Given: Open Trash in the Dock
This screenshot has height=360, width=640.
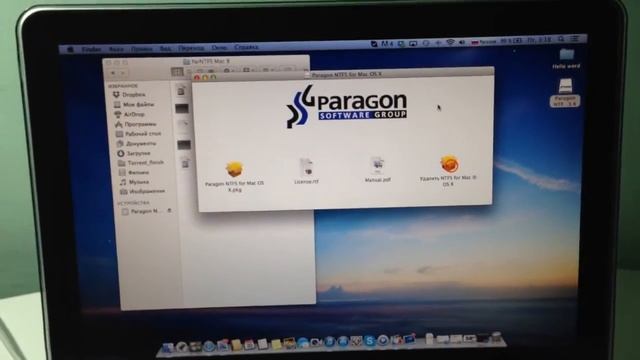Looking at the screenshot, I should [x=496, y=337].
